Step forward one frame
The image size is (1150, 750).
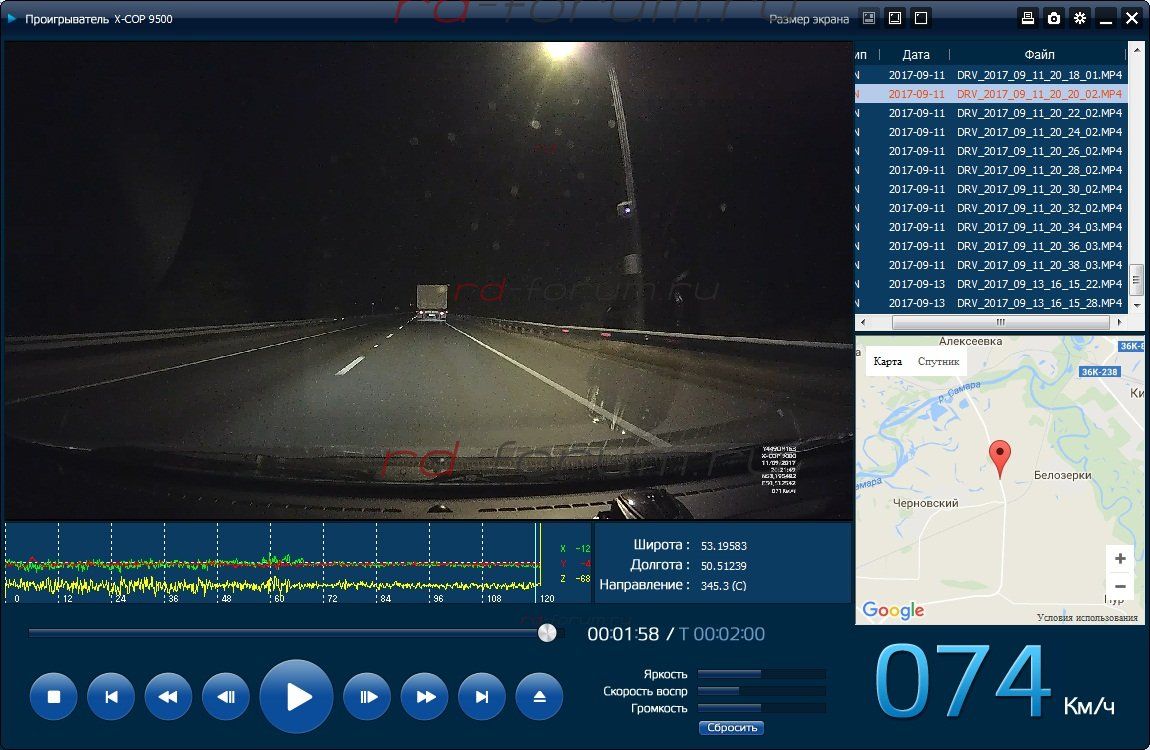pyautogui.click(x=367, y=697)
